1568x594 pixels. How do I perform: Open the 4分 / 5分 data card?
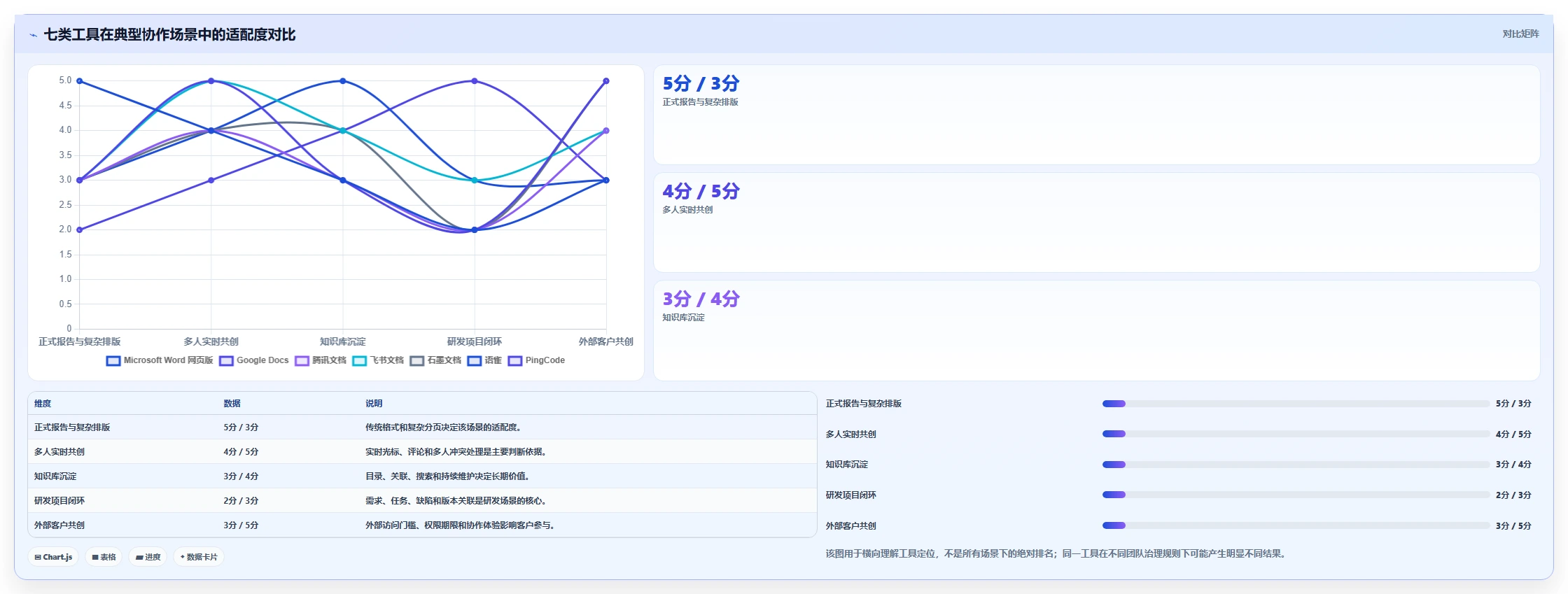(x=1096, y=222)
